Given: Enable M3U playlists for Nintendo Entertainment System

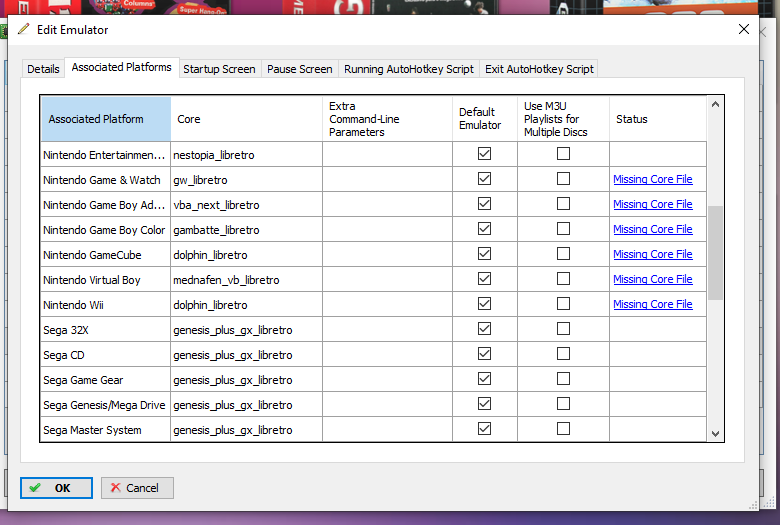Looking at the screenshot, I should (x=564, y=154).
